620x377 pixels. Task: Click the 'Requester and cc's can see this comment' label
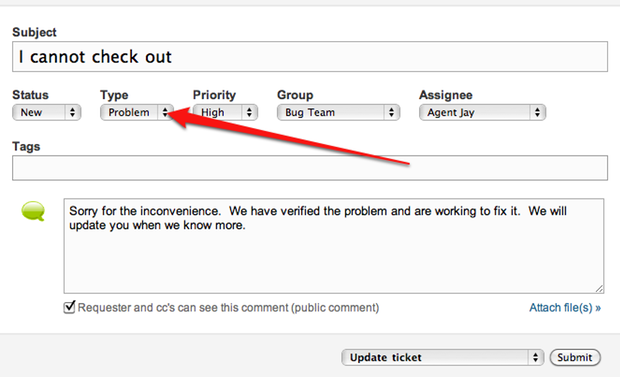point(228,308)
